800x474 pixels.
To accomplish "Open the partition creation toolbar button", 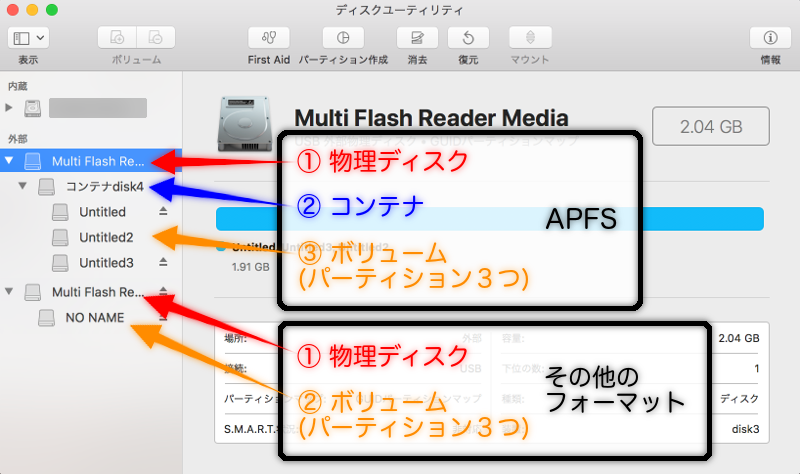I will click(343, 38).
